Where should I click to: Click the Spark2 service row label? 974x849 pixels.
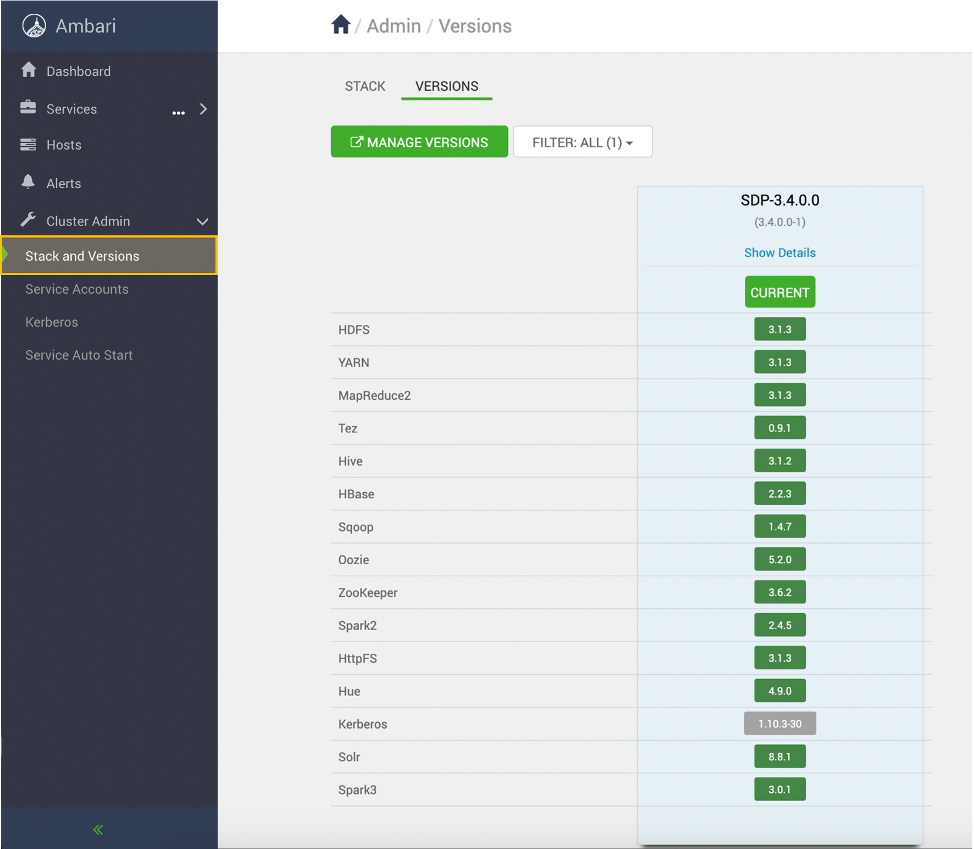(357, 625)
